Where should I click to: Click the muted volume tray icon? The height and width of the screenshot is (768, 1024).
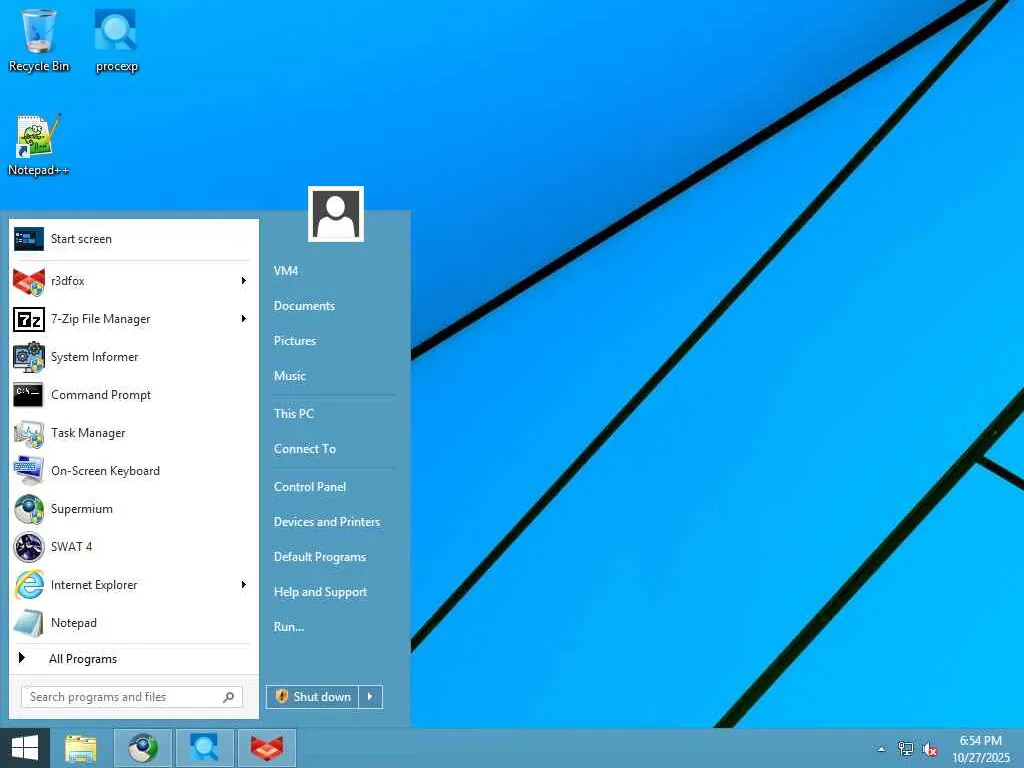(930, 749)
